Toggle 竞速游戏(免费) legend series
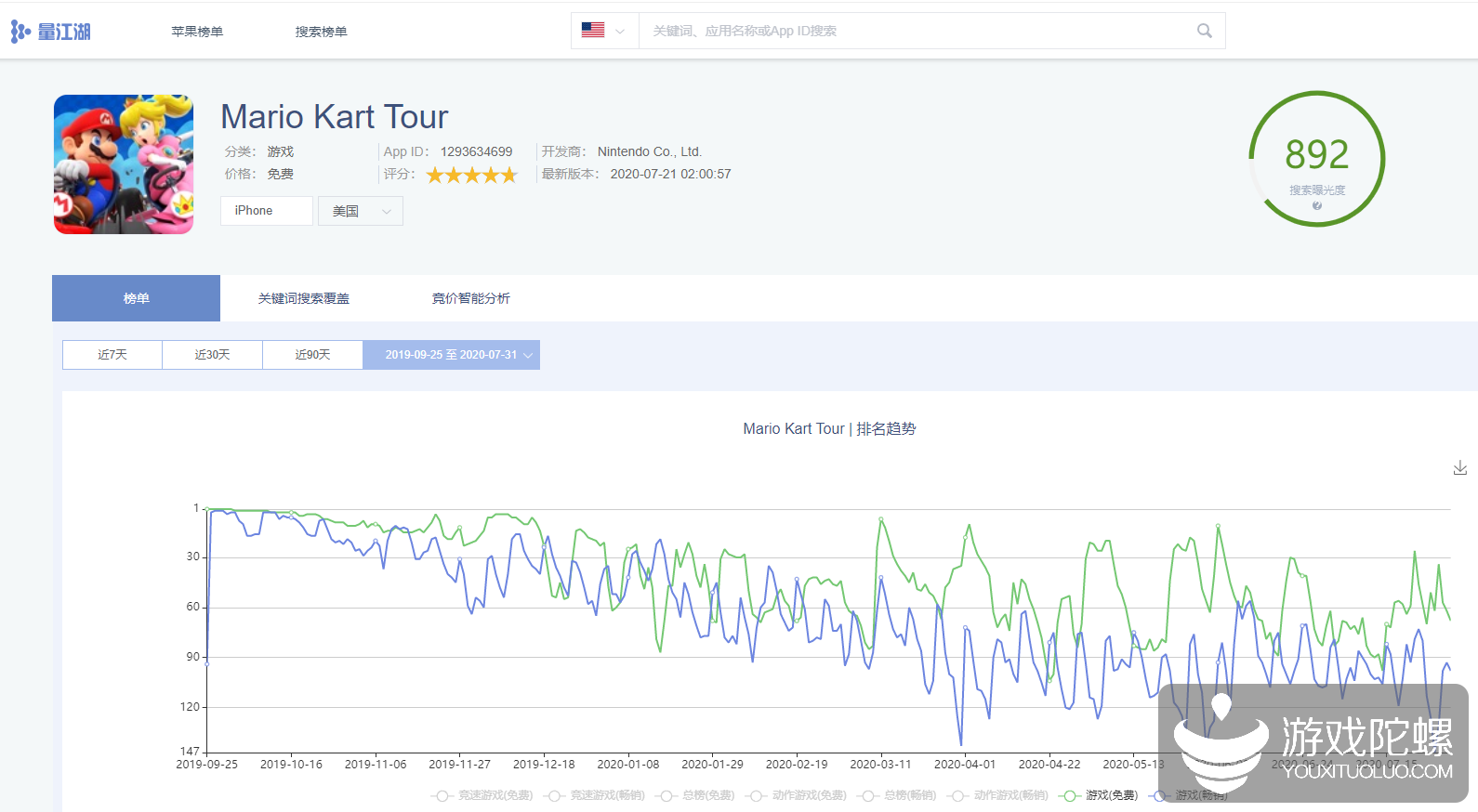1478x812 pixels. [x=482, y=795]
